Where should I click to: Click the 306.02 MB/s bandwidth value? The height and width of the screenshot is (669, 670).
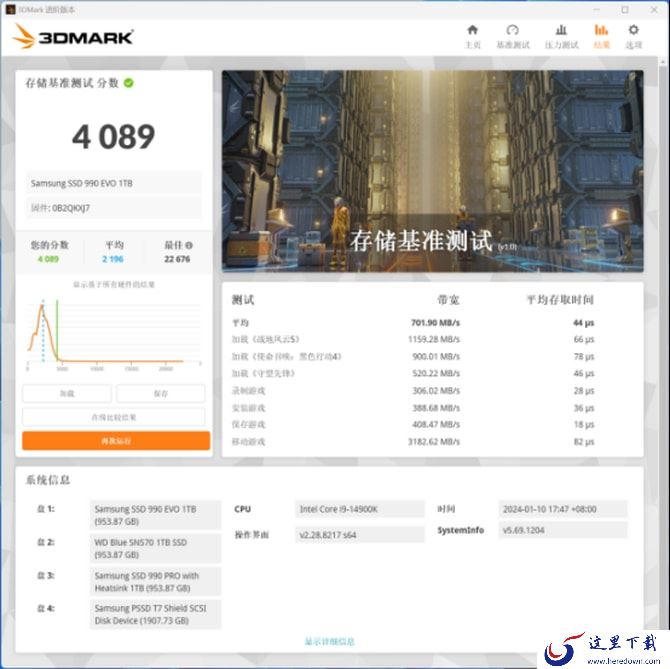click(x=436, y=390)
